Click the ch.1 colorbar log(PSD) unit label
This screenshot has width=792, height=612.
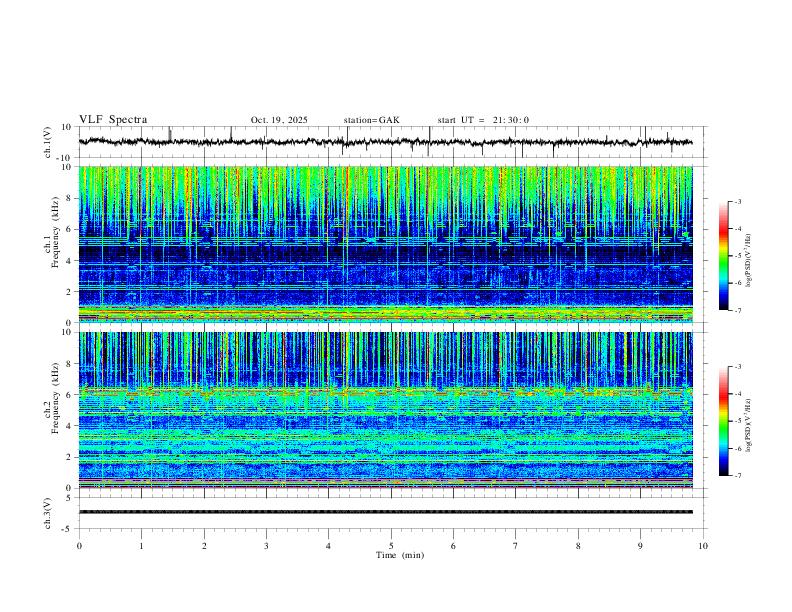(x=749, y=260)
